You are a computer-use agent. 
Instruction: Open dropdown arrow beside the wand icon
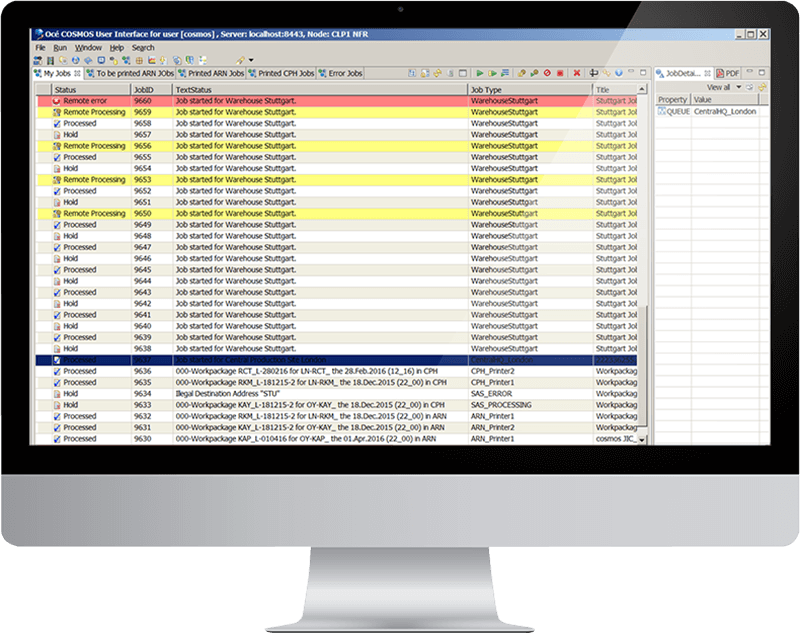click(x=250, y=60)
